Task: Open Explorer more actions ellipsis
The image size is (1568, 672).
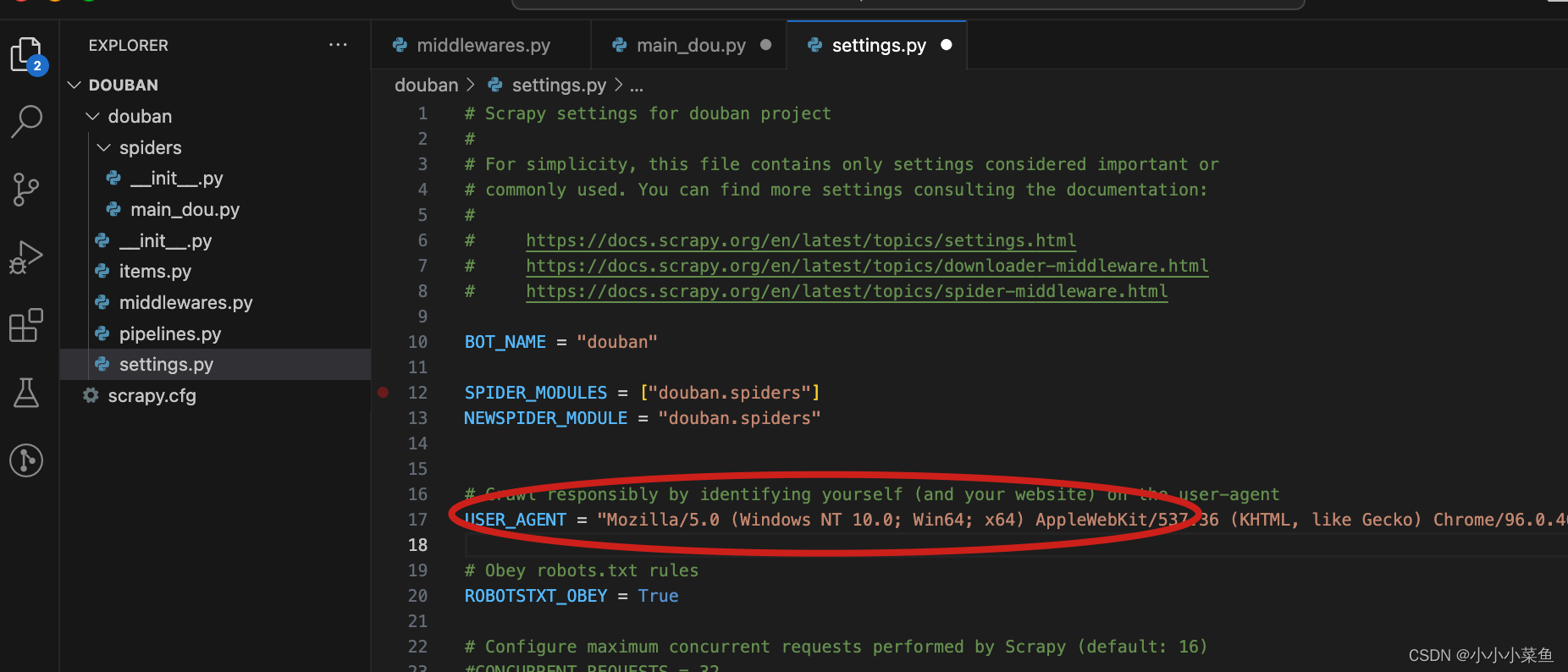Action: point(338,45)
